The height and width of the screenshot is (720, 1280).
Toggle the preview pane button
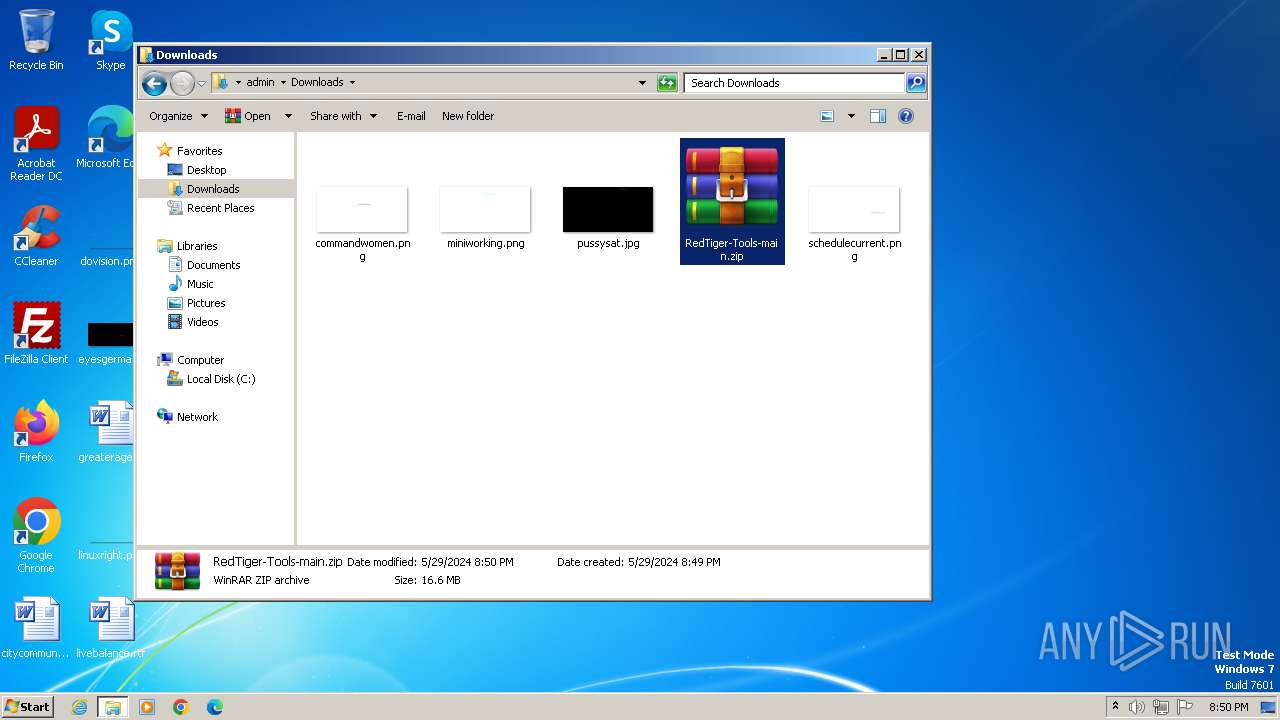(877, 116)
